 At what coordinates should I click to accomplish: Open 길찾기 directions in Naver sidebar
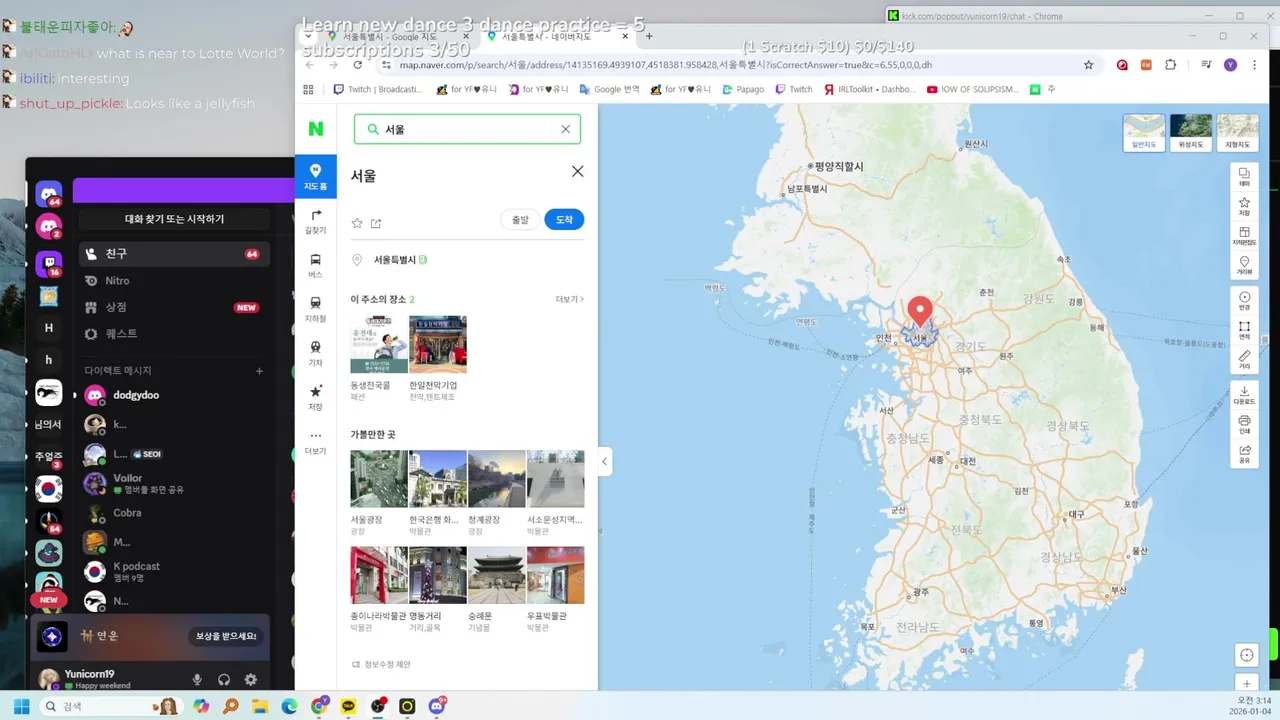pos(315,222)
